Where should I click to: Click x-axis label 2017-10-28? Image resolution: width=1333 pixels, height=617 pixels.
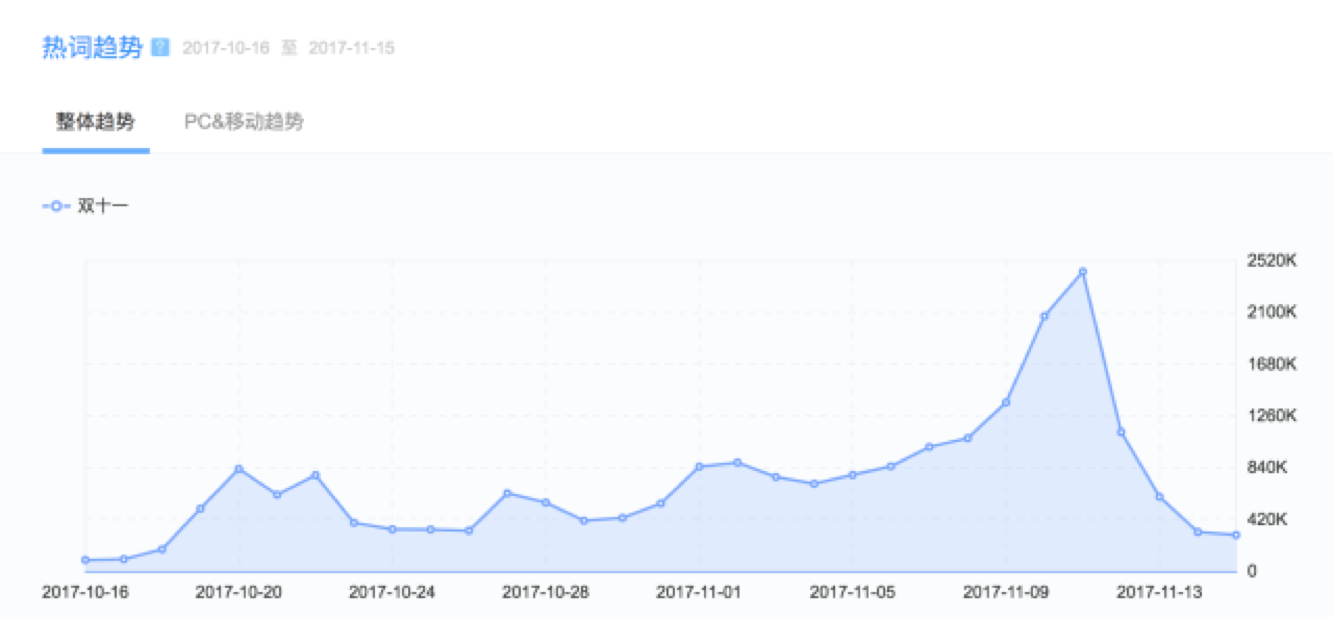(545, 592)
